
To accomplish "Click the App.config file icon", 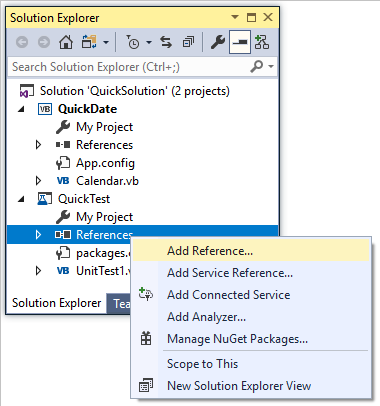I will (63, 163).
